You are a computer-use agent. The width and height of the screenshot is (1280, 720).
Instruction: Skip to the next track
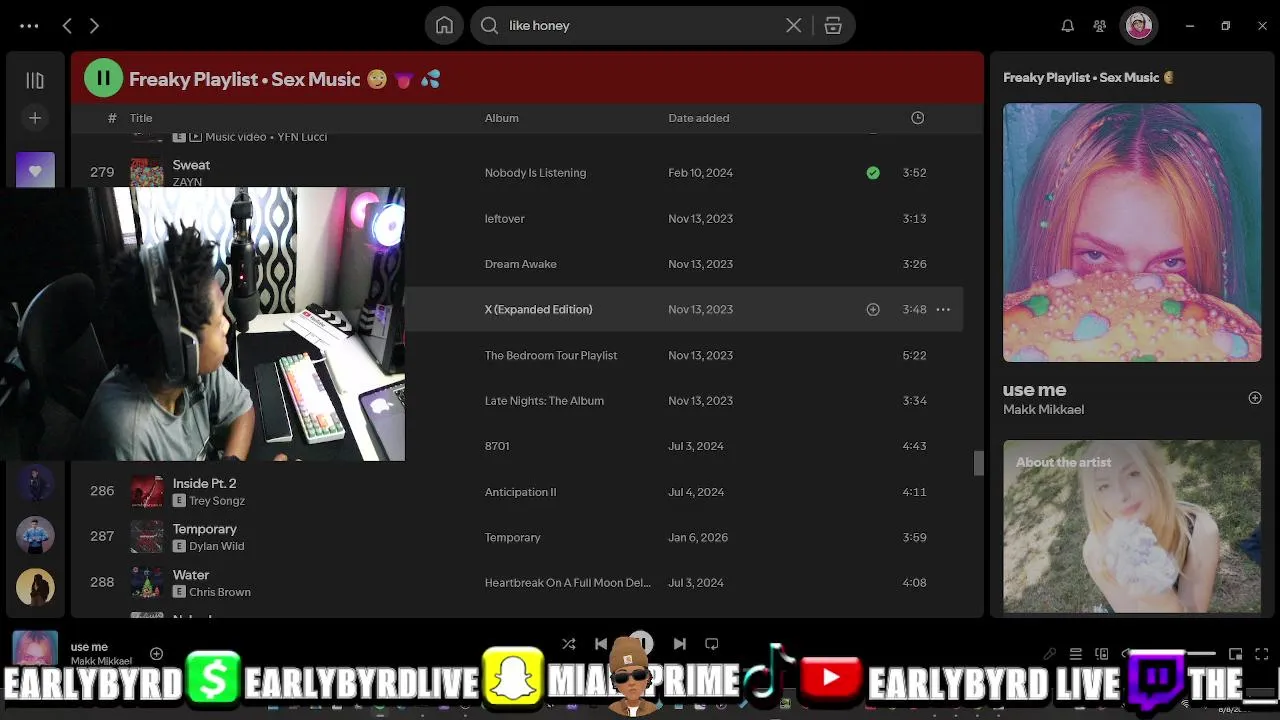[680, 644]
